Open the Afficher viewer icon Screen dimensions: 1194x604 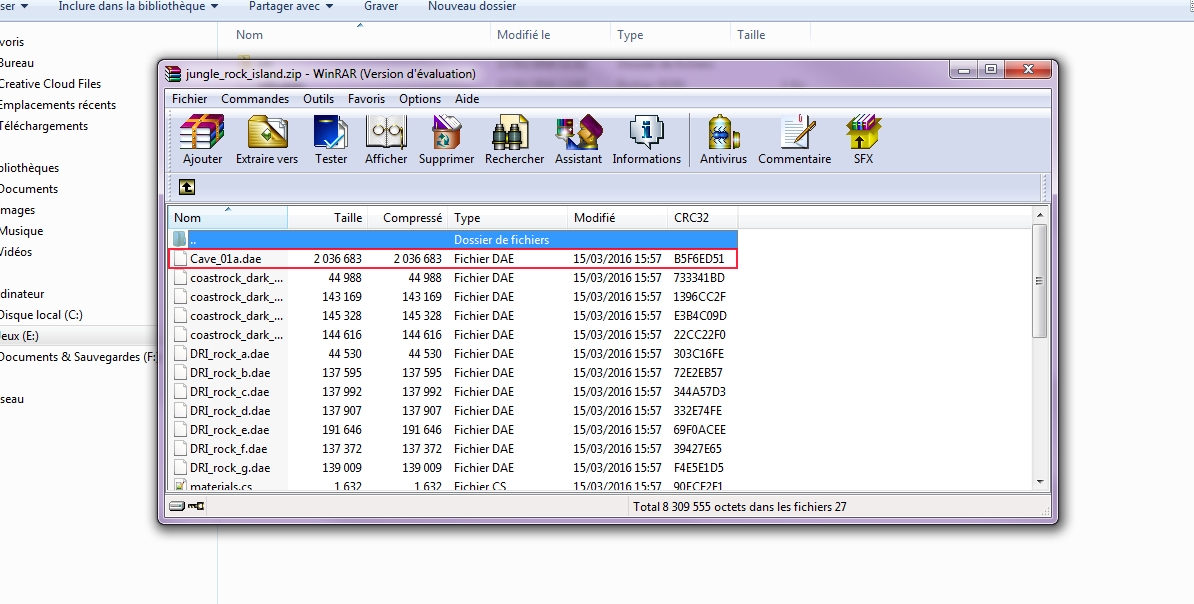click(x=386, y=133)
